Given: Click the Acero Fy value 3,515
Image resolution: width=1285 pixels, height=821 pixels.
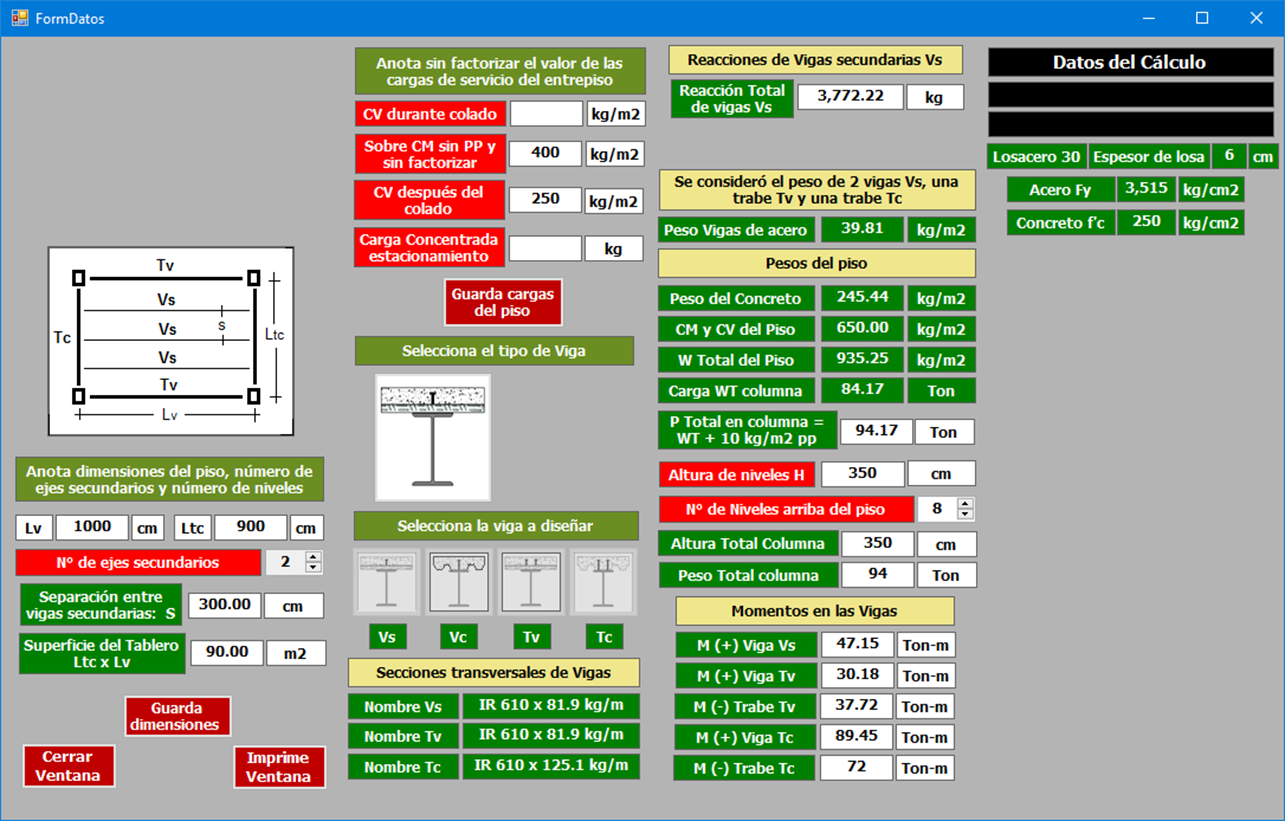Looking at the screenshot, I should [x=1146, y=189].
